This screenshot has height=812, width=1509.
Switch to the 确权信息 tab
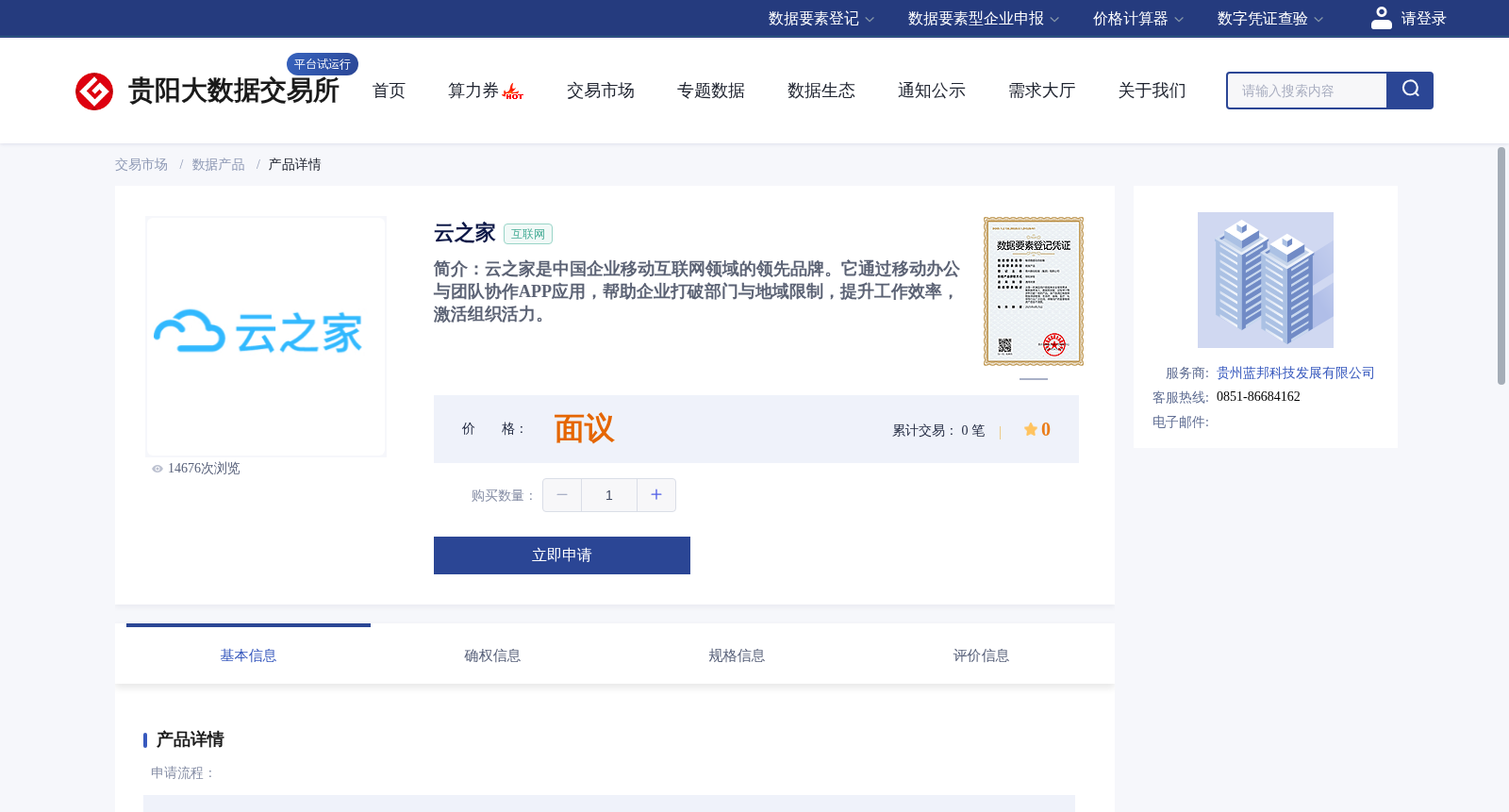pos(492,655)
